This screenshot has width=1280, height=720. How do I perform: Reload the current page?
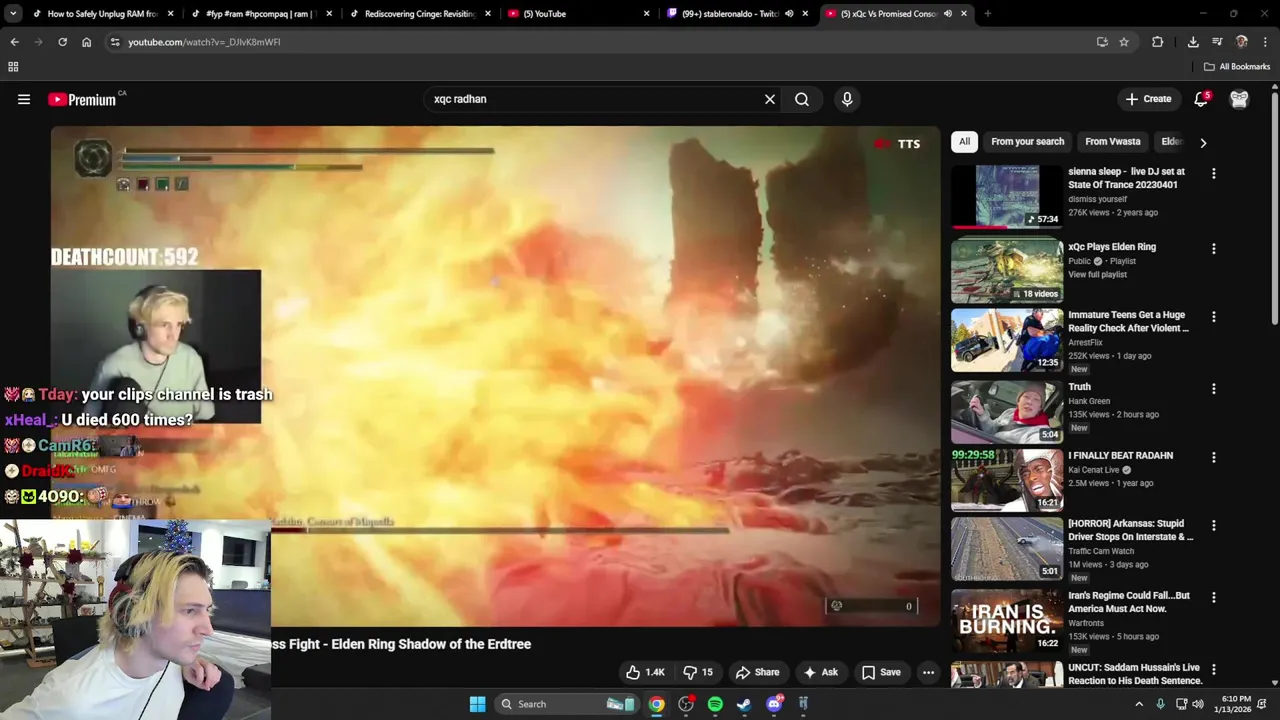click(62, 42)
